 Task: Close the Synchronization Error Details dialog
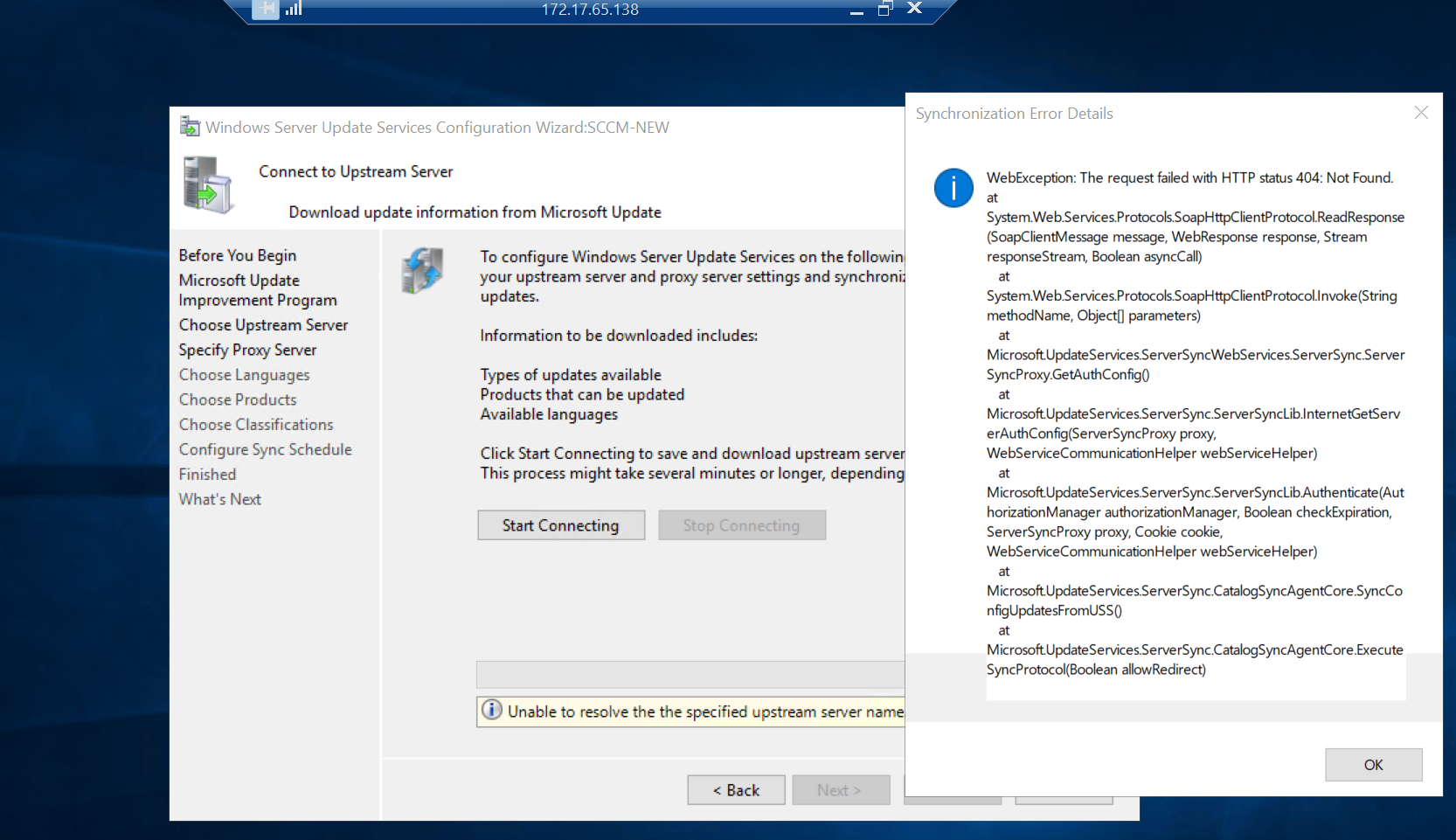1420,112
